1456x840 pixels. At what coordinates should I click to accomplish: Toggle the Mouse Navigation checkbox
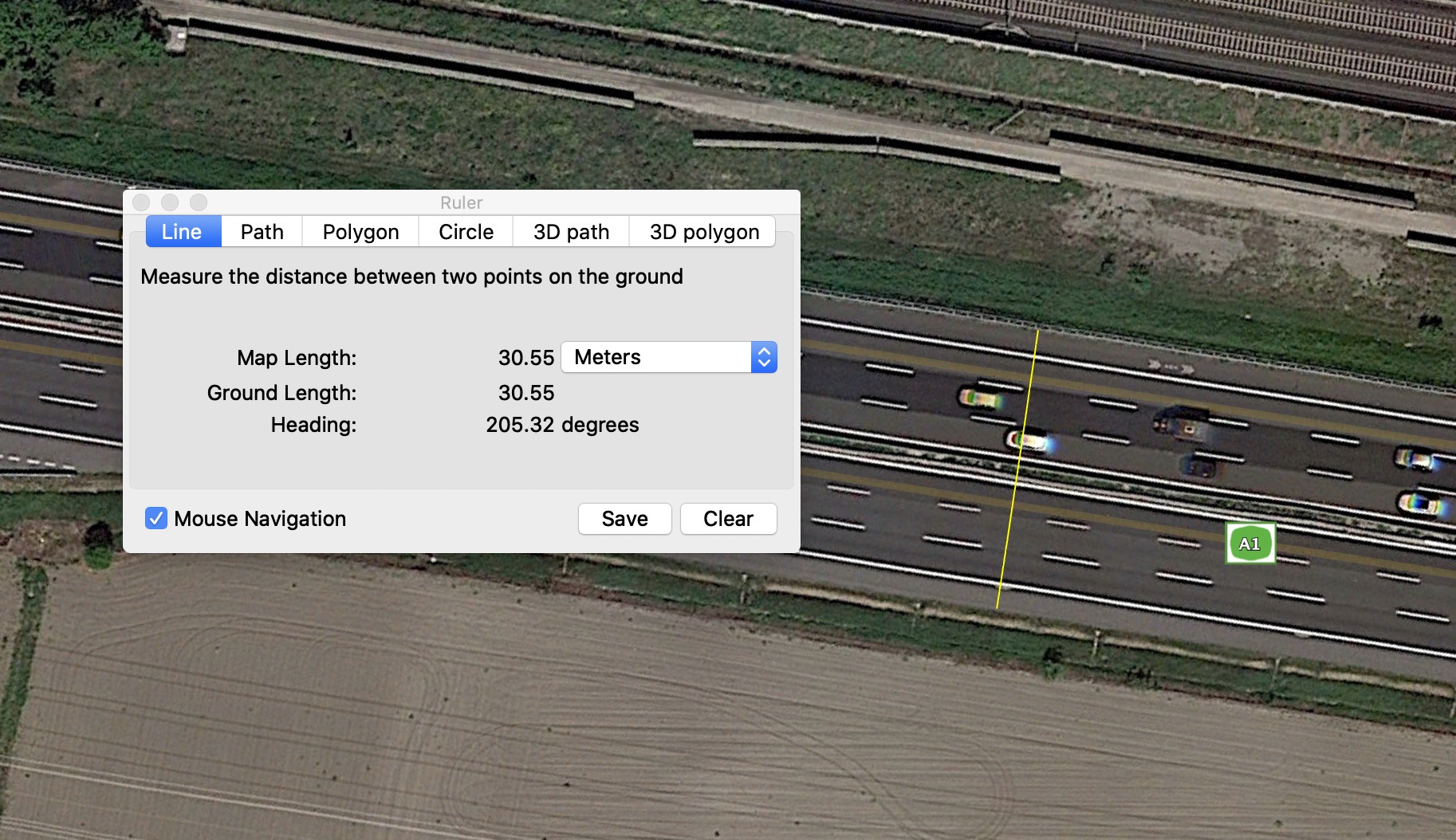pyautogui.click(x=156, y=519)
